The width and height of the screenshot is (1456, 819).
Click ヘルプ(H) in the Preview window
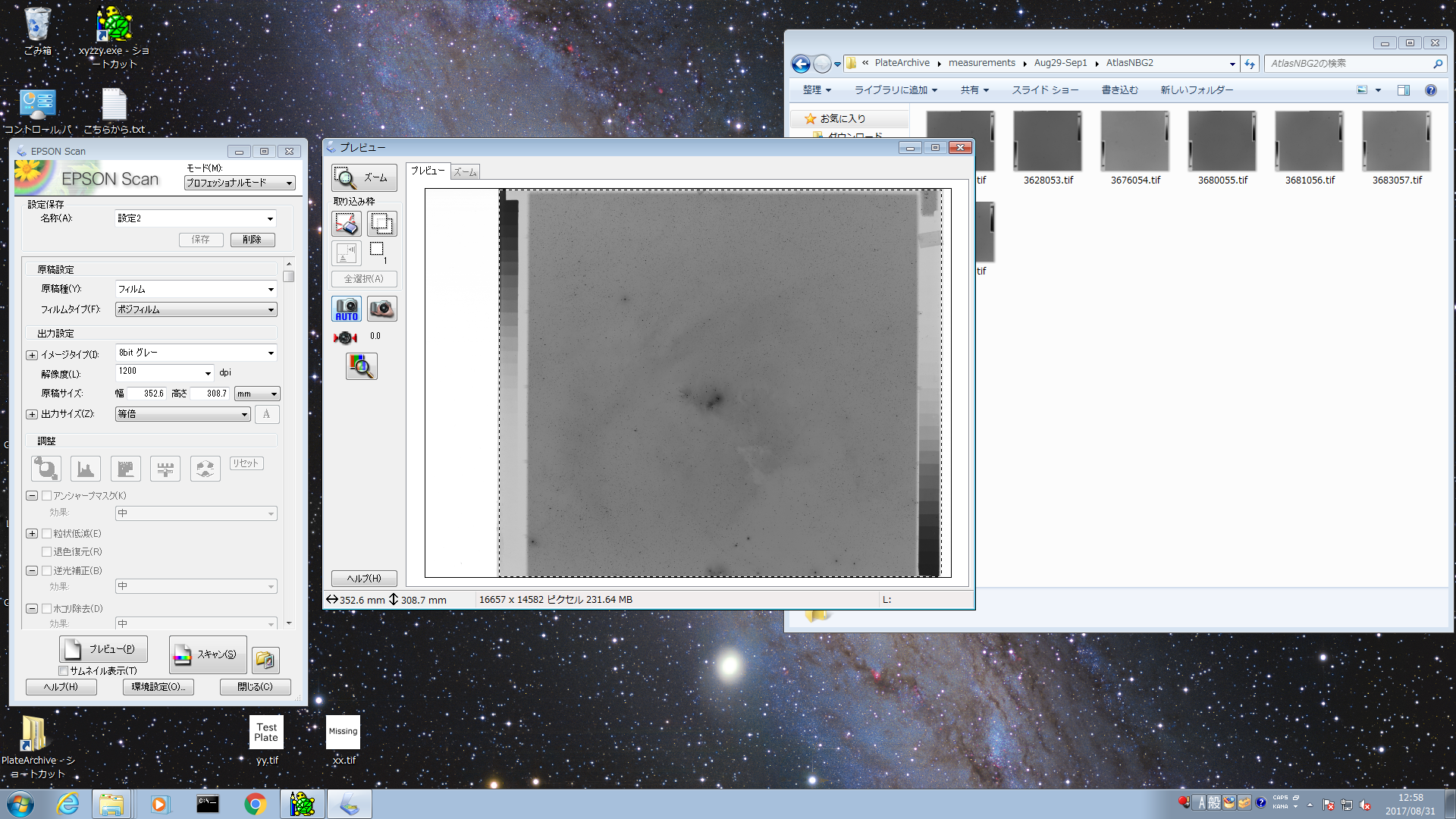364,579
